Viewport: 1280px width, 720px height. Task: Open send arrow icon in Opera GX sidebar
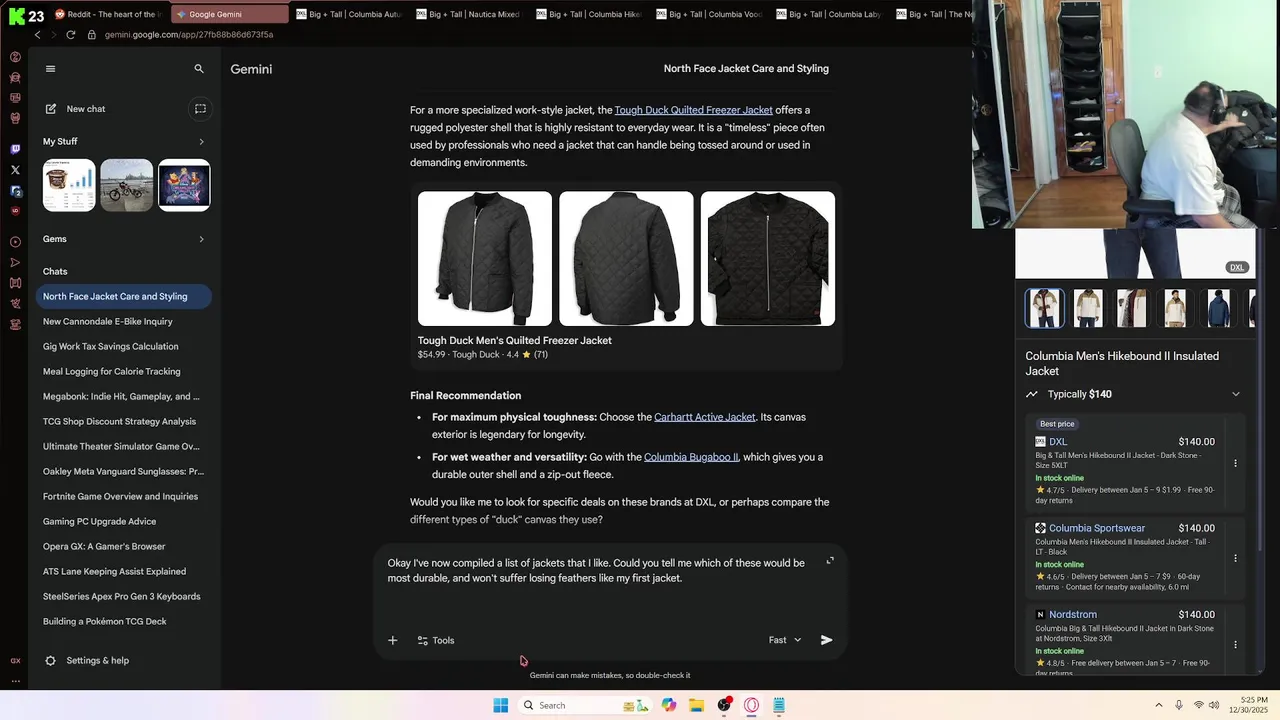[x=15, y=263]
